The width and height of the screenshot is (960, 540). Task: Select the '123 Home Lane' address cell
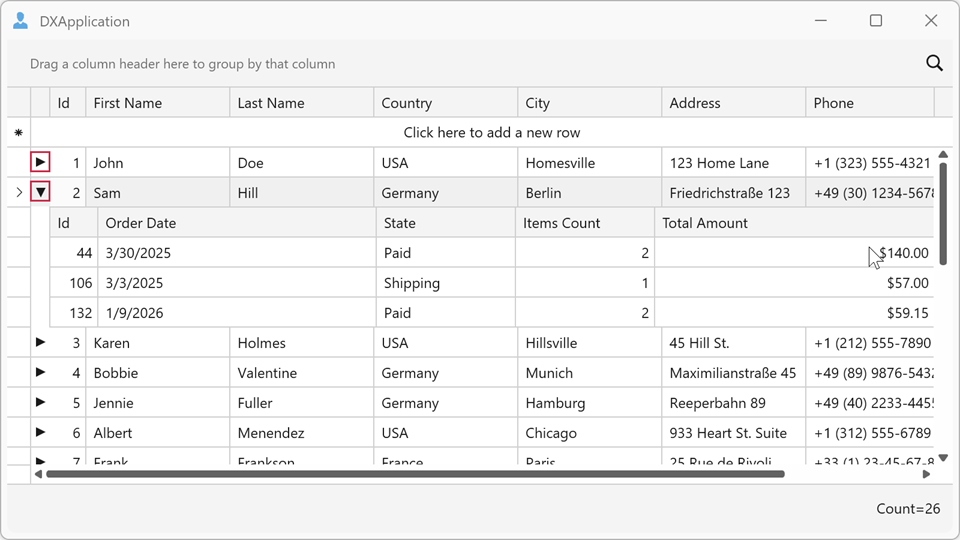pos(733,163)
